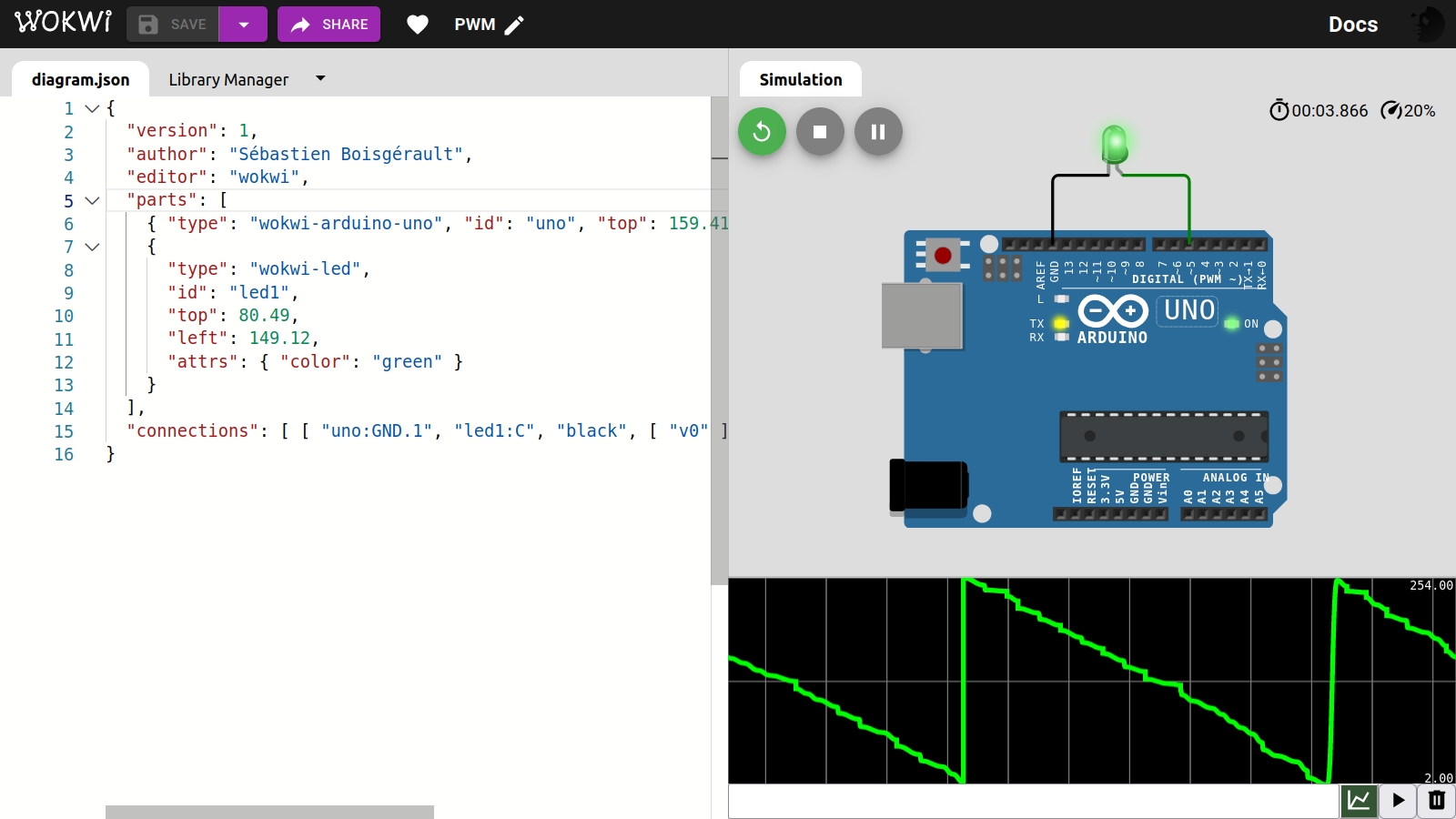This screenshot has width=1456, height=819.
Task: Click the simulation speed gauge icon
Action: coord(1391,110)
